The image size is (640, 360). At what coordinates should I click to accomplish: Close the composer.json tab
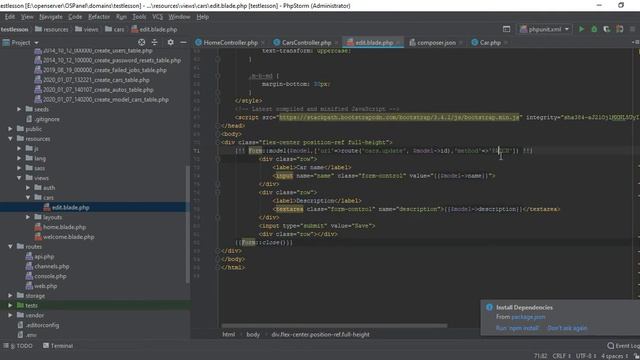460,42
